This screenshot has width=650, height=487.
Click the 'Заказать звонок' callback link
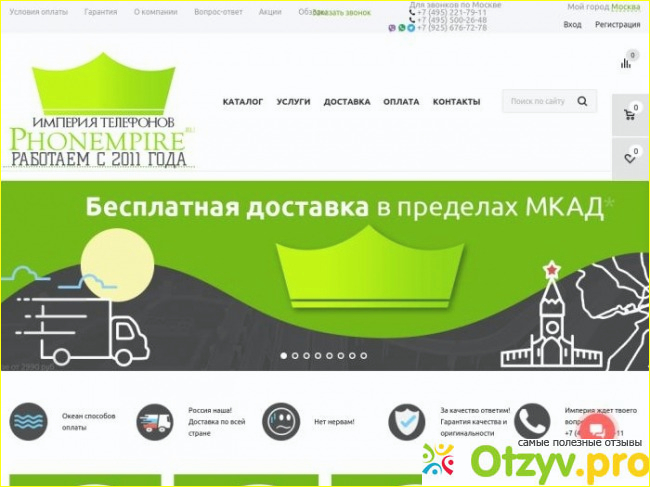pos(341,13)
